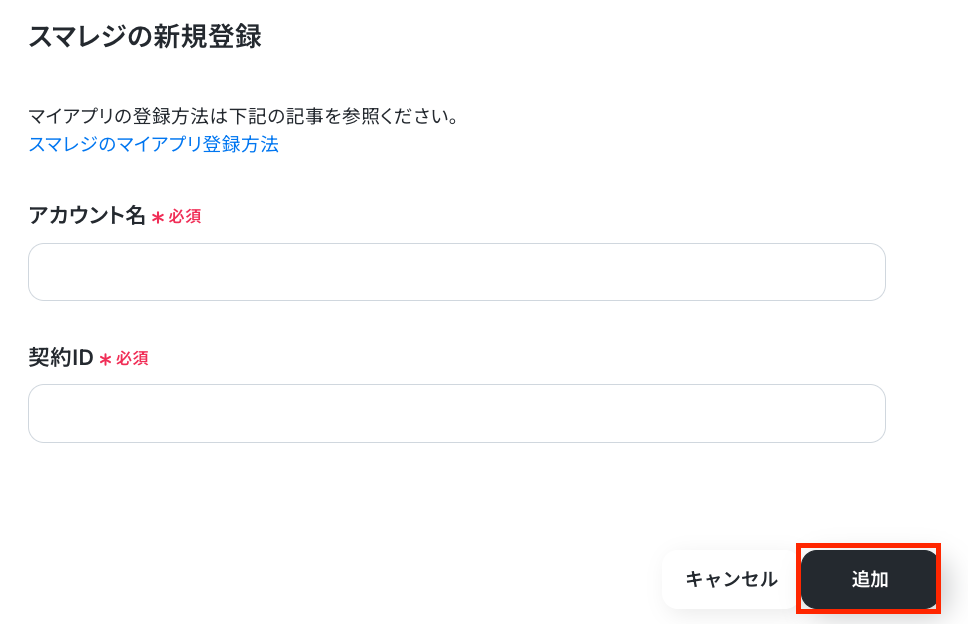This screenshot has height=624, width=968.
Task: Click the マイアプリの登録方法 instruction text
Action: tap(243, 116)
